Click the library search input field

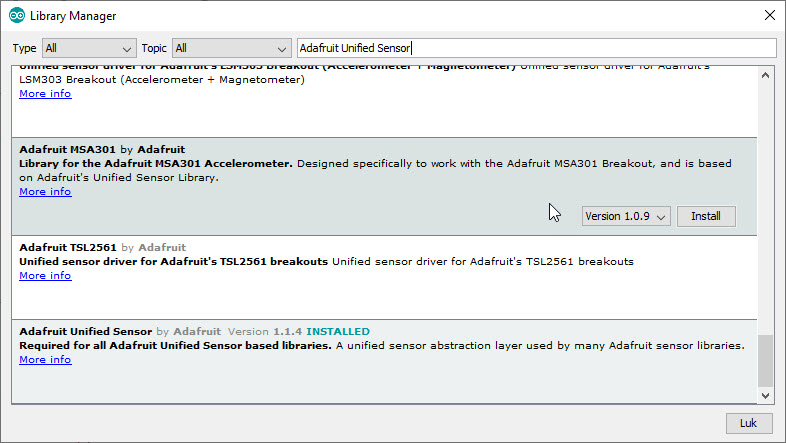(536, 48)
